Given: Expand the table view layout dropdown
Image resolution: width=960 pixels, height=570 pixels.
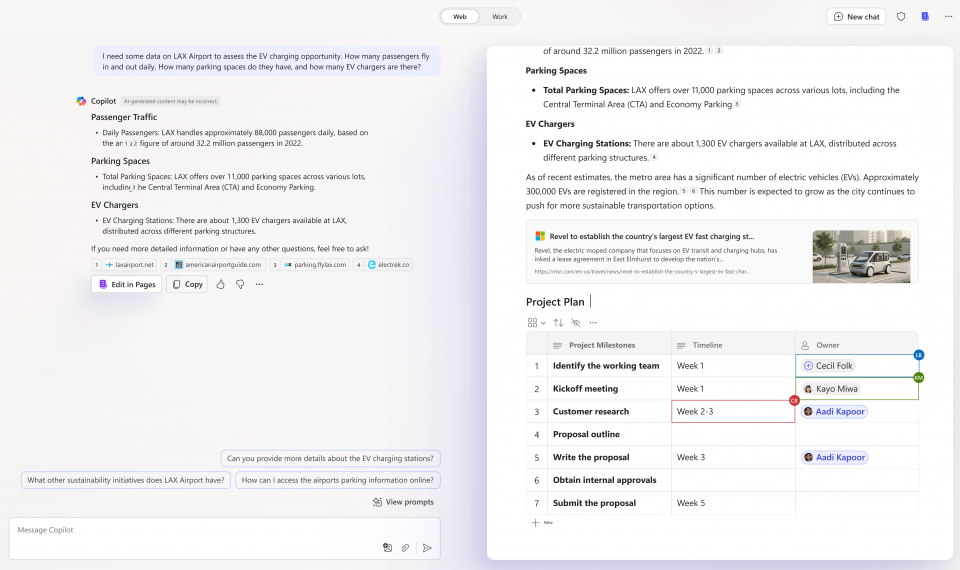Looking at the screenshot, I should [536, 323].
